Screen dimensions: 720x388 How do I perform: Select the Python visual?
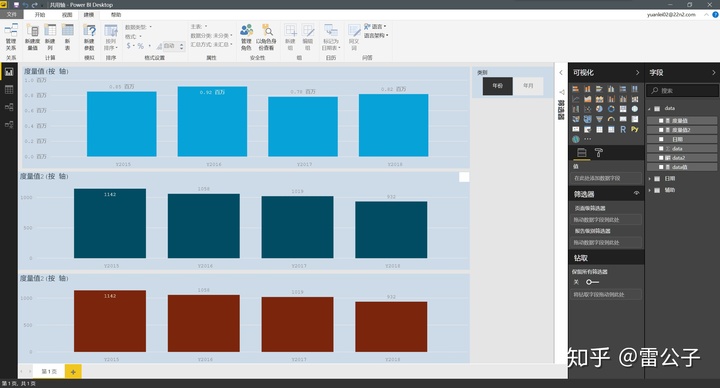click(x=635, y=129)
